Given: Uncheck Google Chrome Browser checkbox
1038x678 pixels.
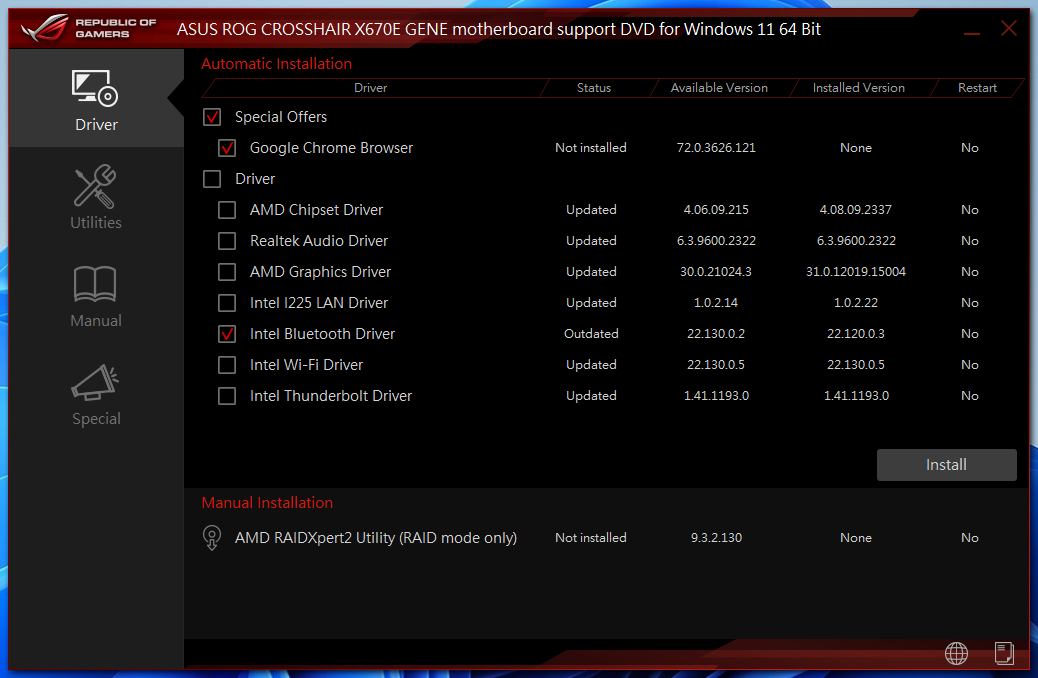Looking at the screenshot, I should click(x=227, y=148).
